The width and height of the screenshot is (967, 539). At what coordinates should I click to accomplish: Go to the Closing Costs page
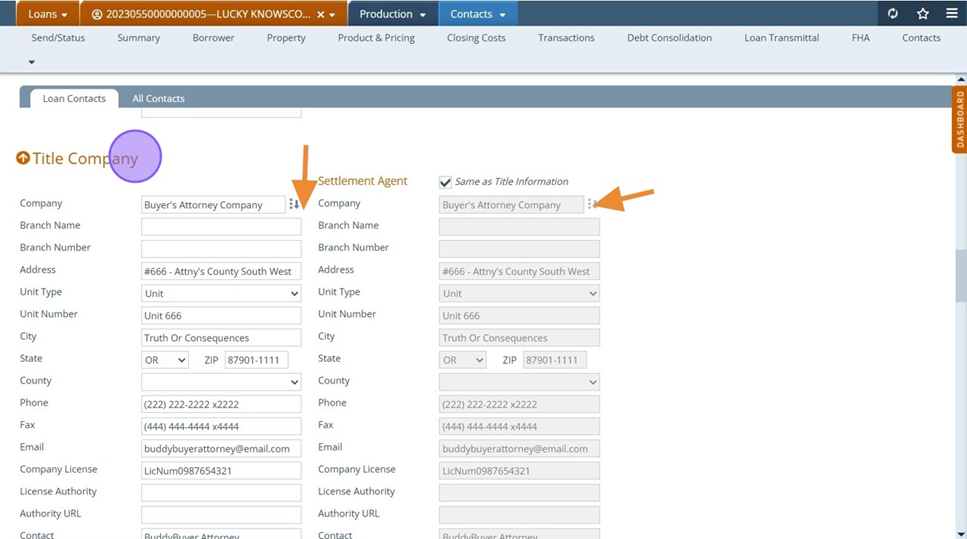click(476, 38)
